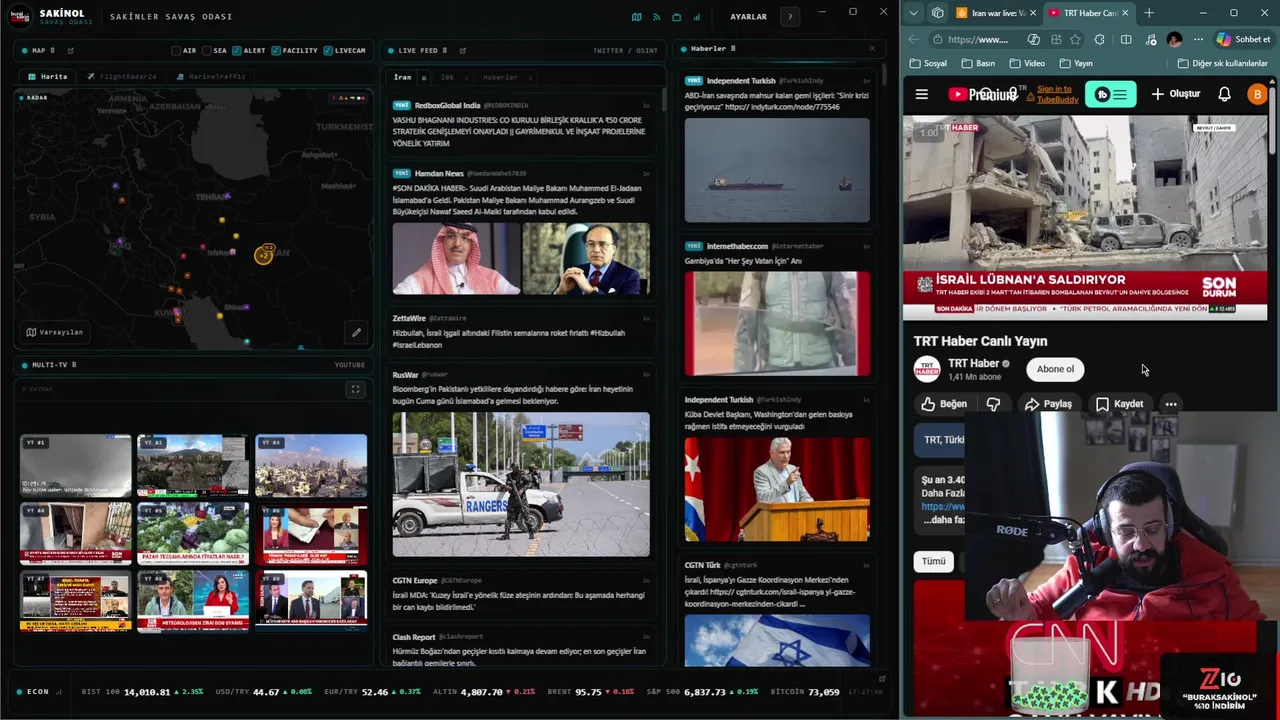
Task: Open the AYARLAR settings button
Action: [748, 17]
